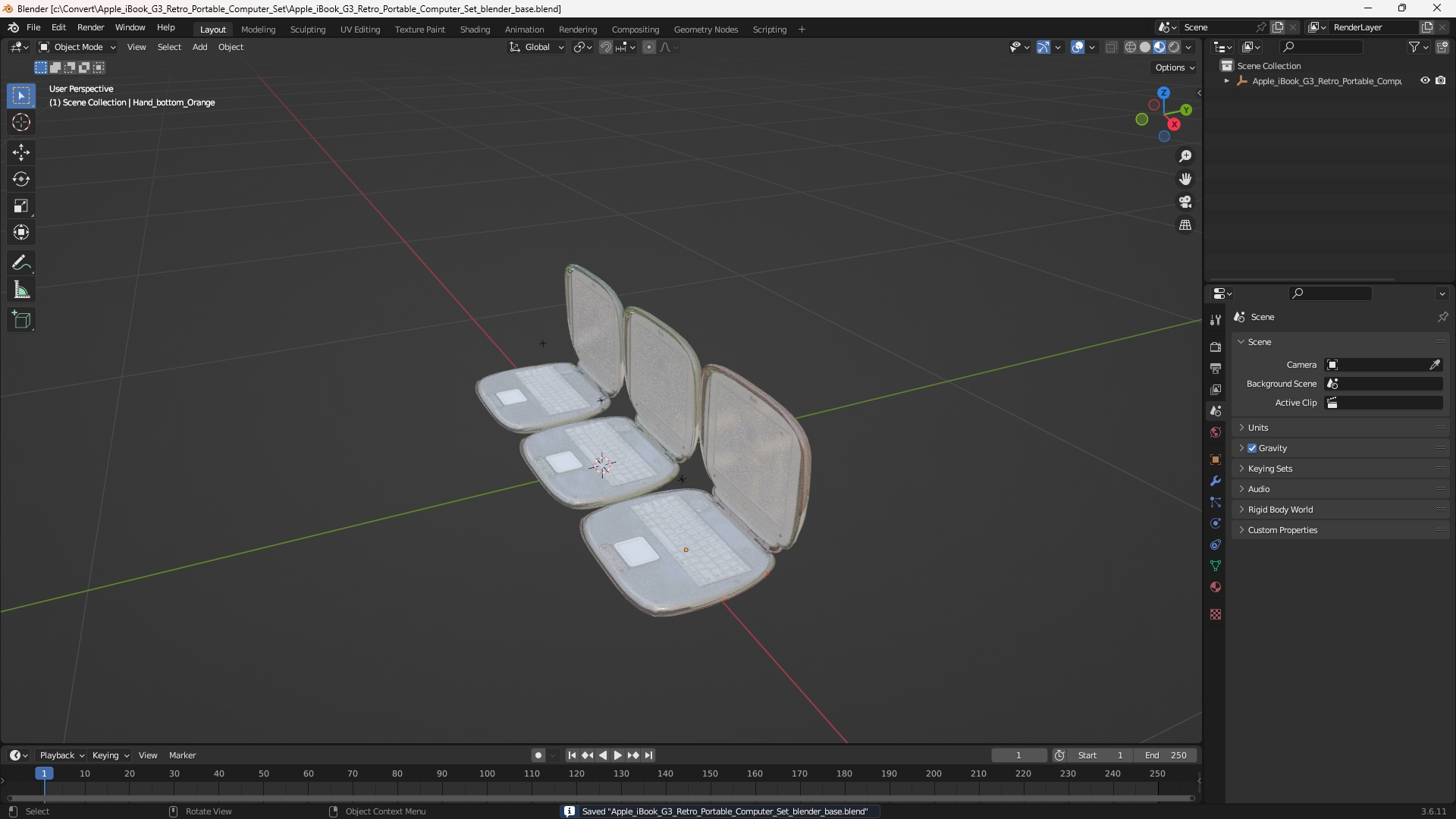Open the Particles properties tab
Image resolution: width=1456 pixels, height=819 pixels.
[x=1216, y=502]
